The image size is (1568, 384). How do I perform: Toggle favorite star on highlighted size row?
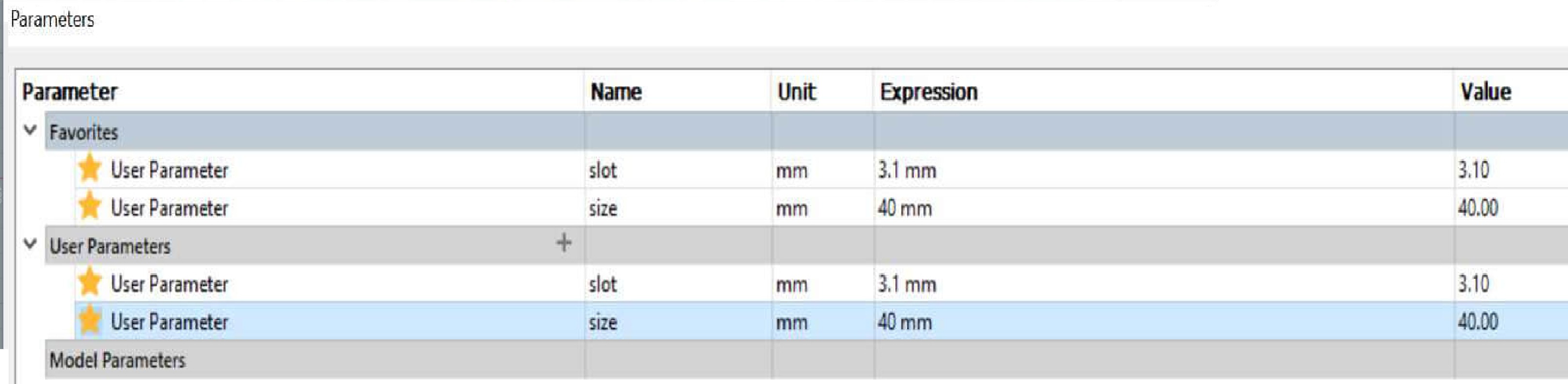click(89, 320)
